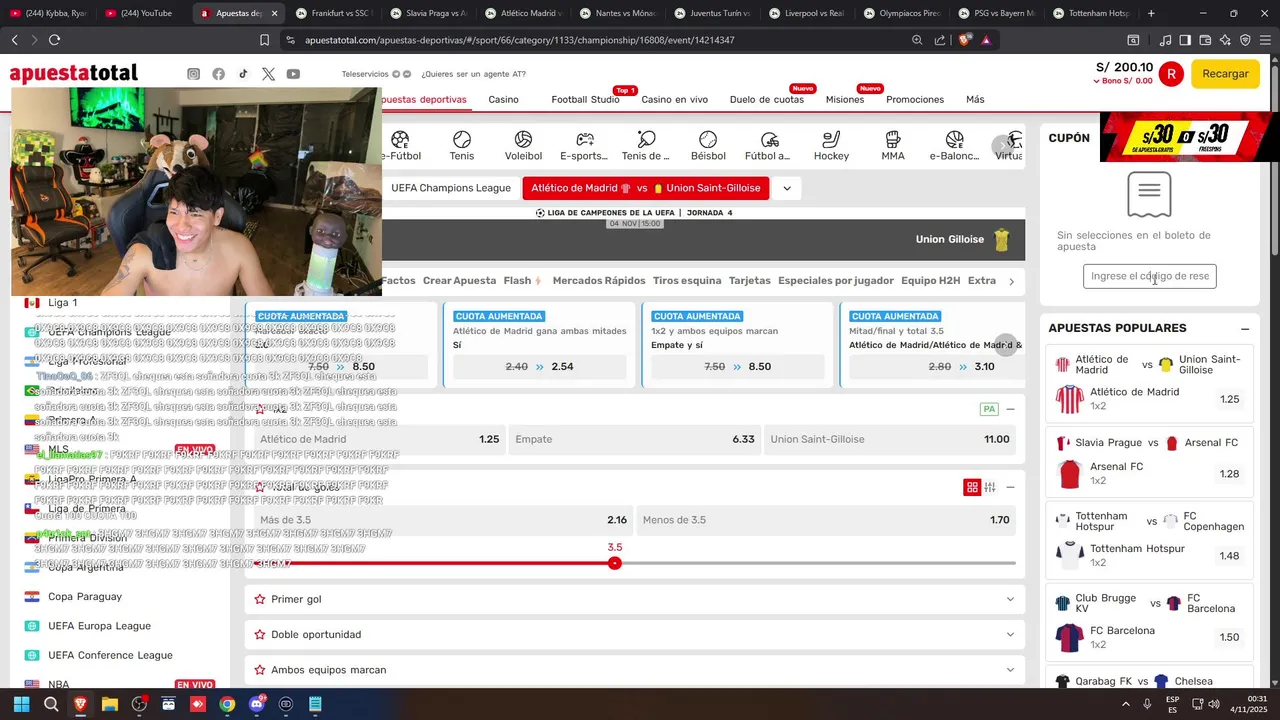Viewport: 1280px width, 720px height.
Task: Expand the Doble oportunidad market
Action: (x=1010, y=634)
